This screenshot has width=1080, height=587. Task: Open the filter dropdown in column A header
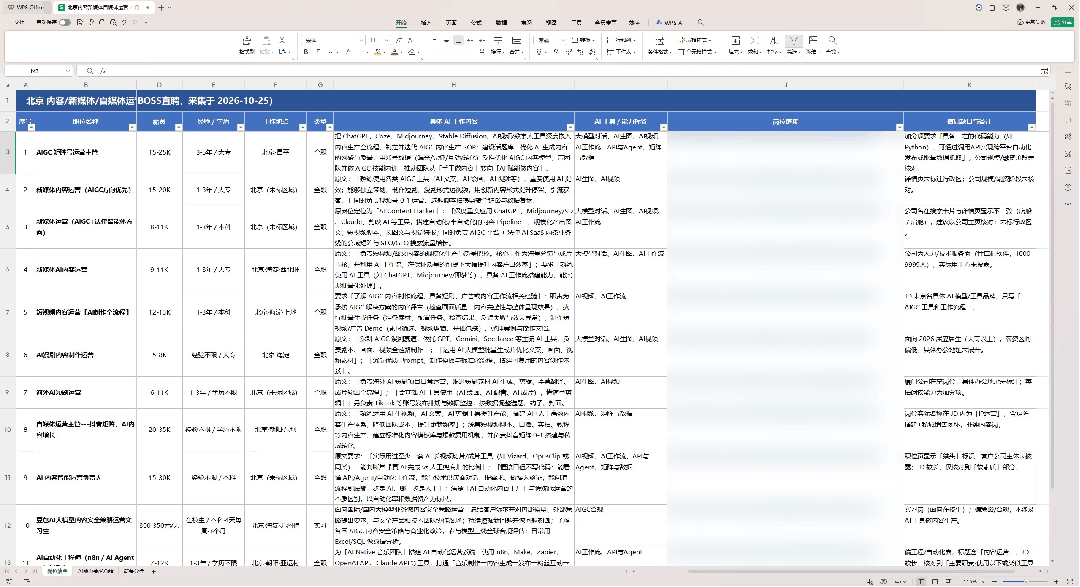31,127
